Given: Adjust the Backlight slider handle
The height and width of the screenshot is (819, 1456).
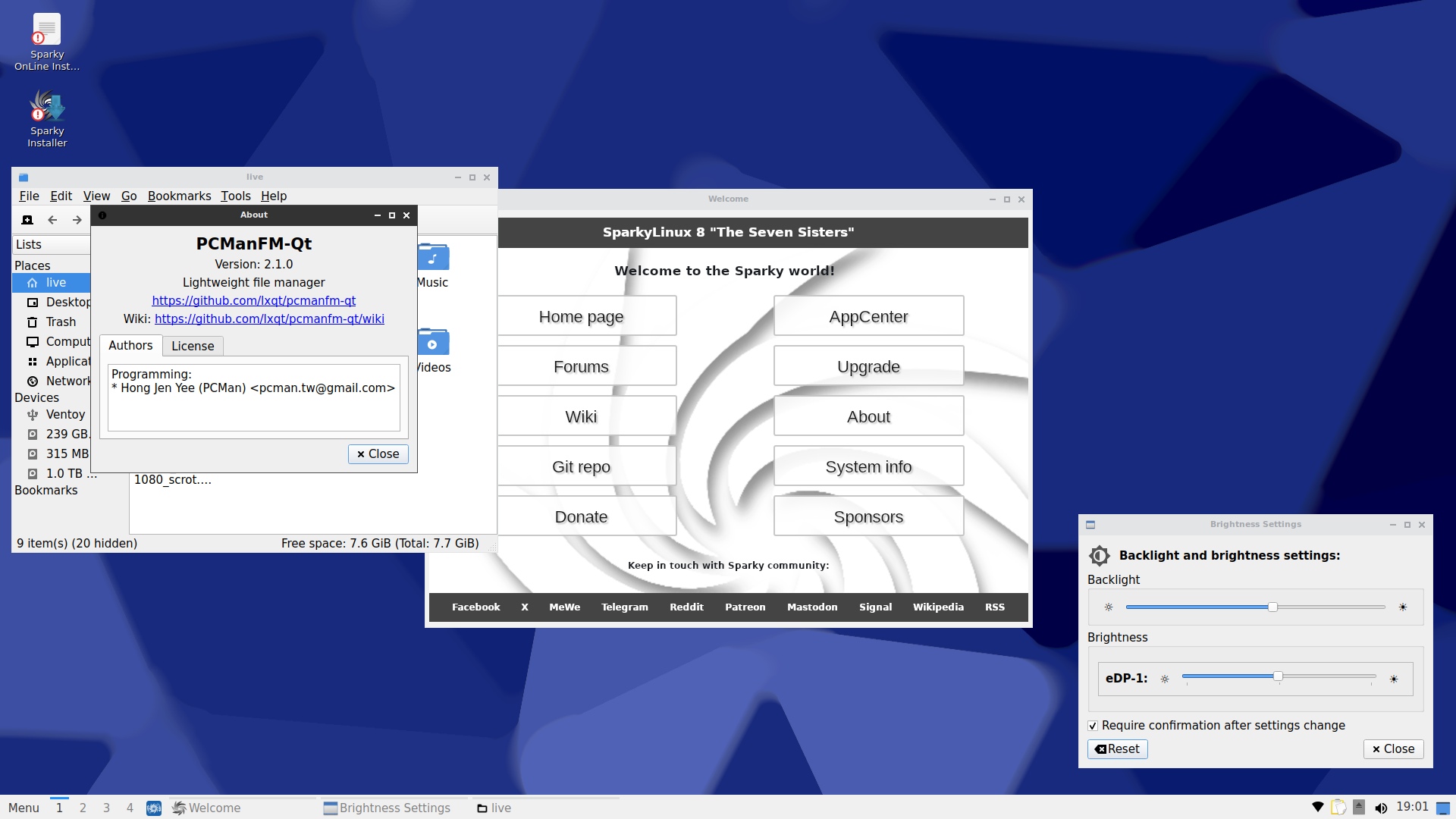Looking at the screenshot, I should pos(1272,607).
